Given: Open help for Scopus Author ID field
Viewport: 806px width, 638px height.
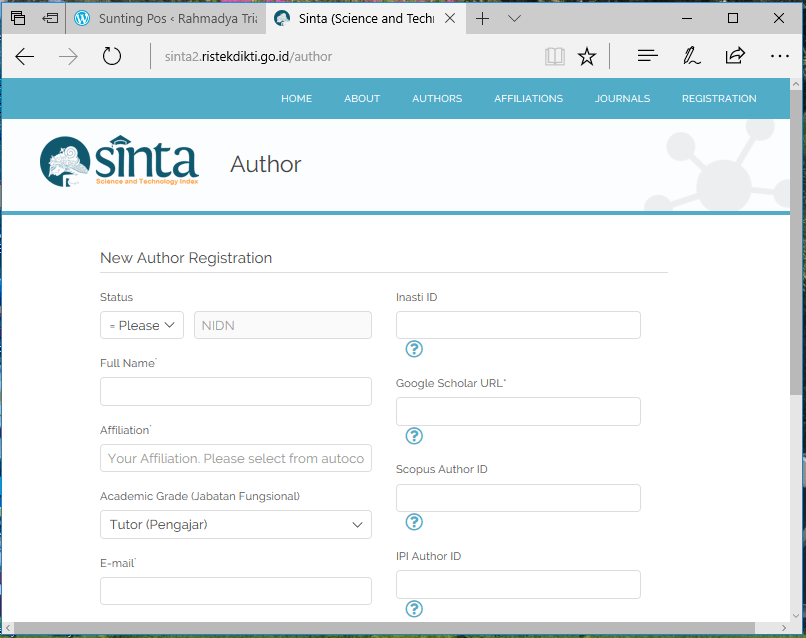Looking at the screenshot, I should point(414,522).
